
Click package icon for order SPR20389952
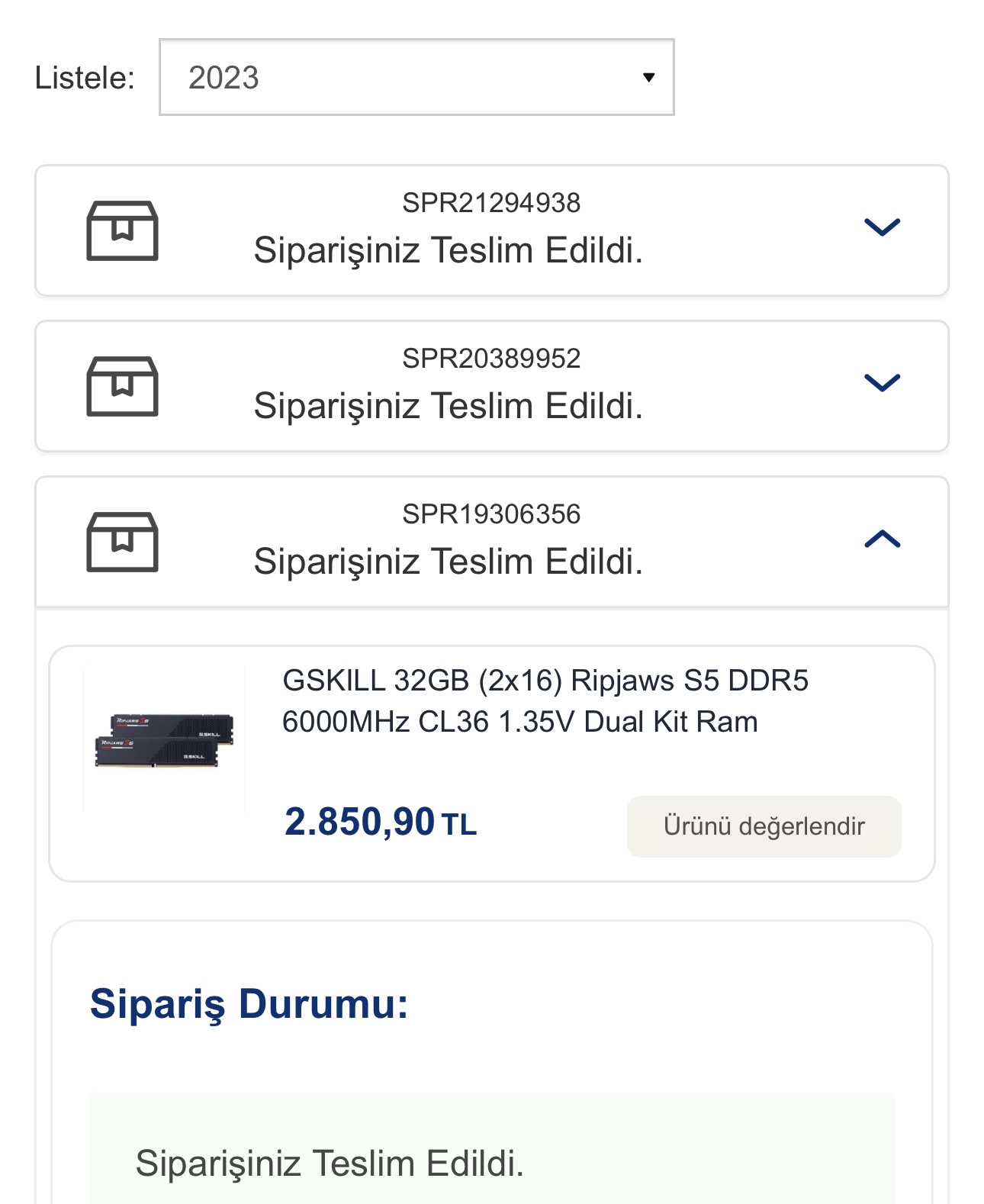click(x=122, y=386)
